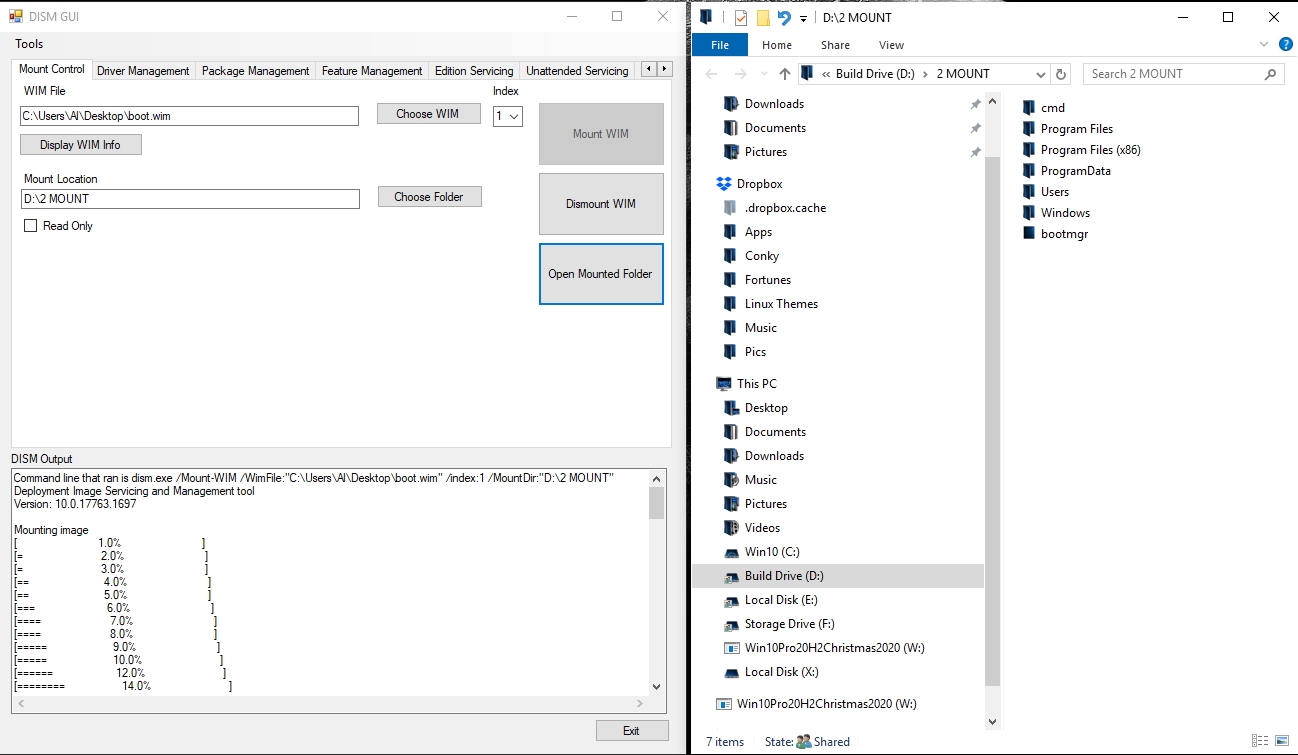Screen dimensions: 1298x755
Task: Click the Search 2 MOUNT box
Action: pyautogui.click(x=1184, y=74)
